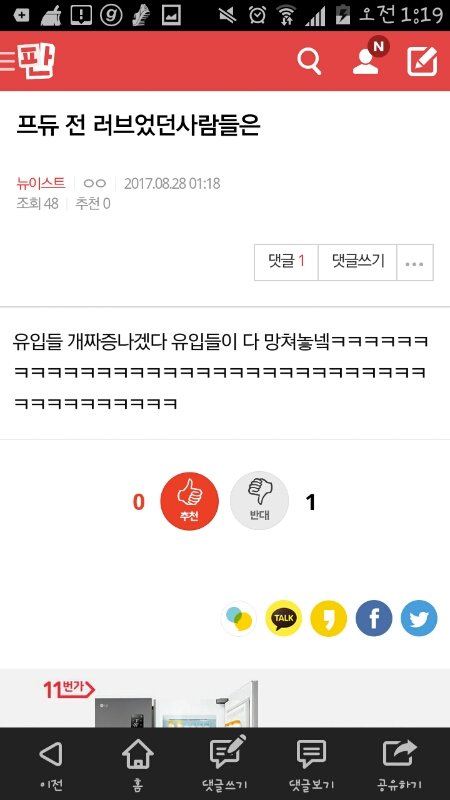Share via yellow KakaoStory icon
This screenshot has height=800, width=450.
point(329,618)
